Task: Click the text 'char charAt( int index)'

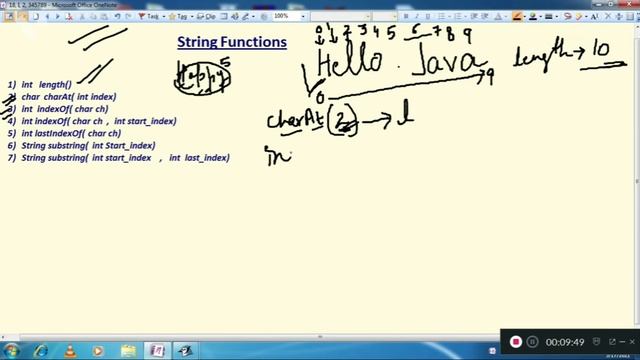Action: tap(69, 97)
